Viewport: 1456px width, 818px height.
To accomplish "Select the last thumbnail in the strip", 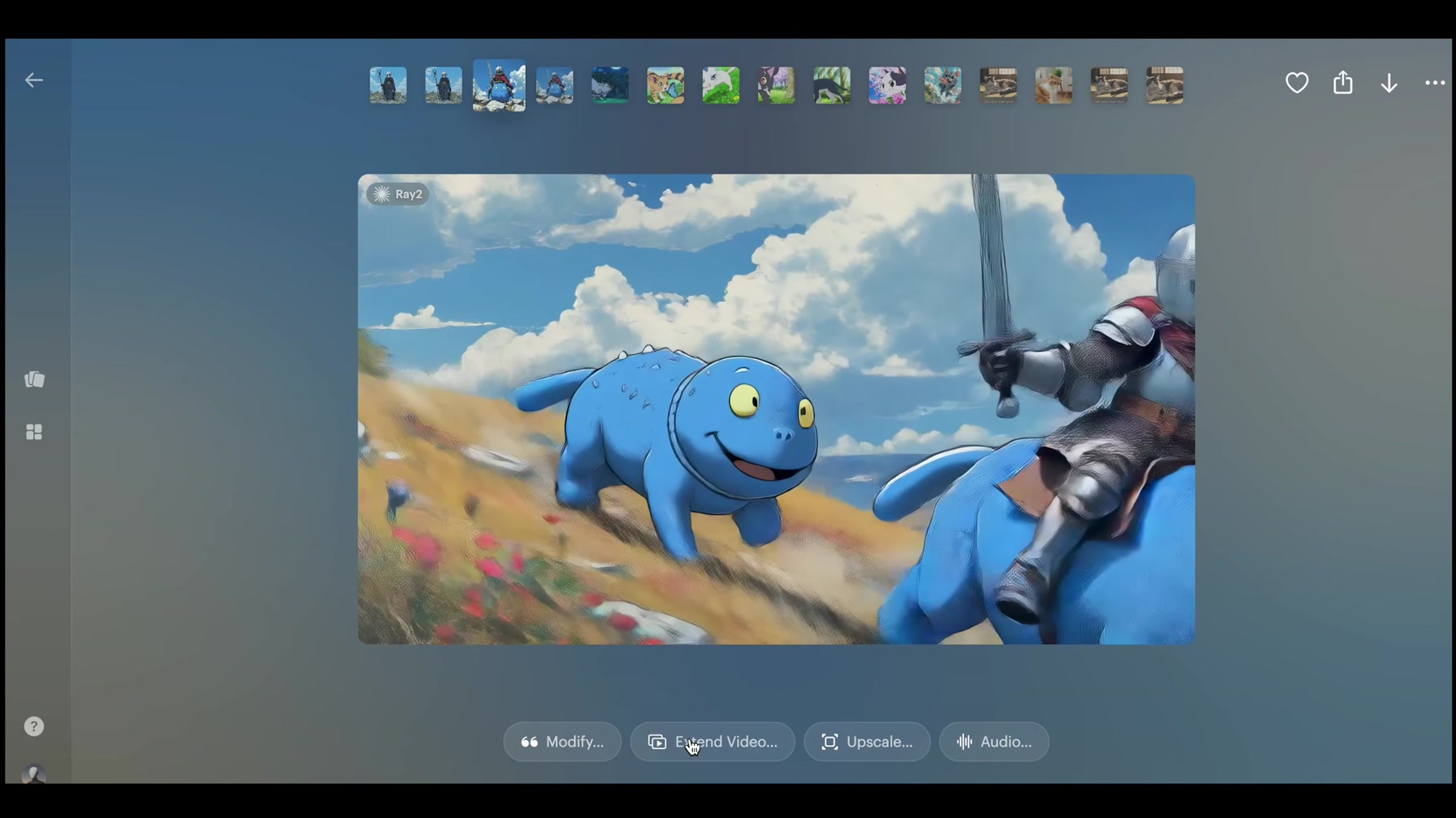I will point(1164,85).
